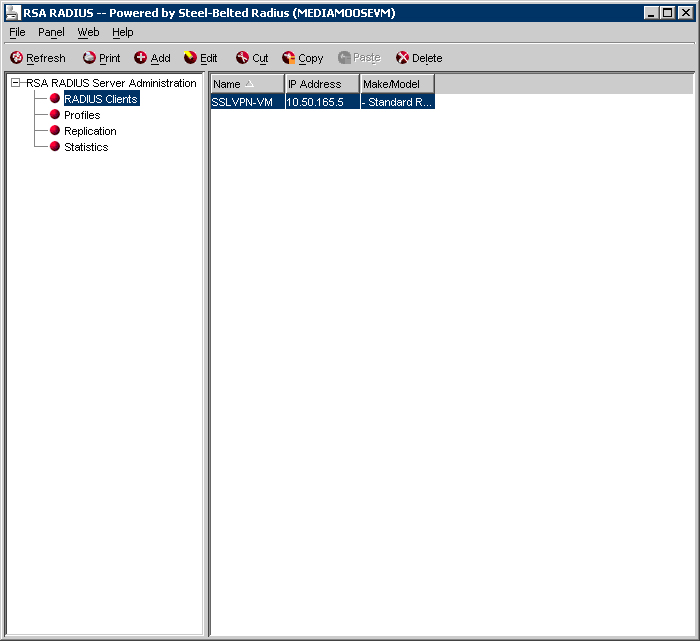Sort by the Make/Model column header
This screenshot has width=700, height=641.
(397, 84)
